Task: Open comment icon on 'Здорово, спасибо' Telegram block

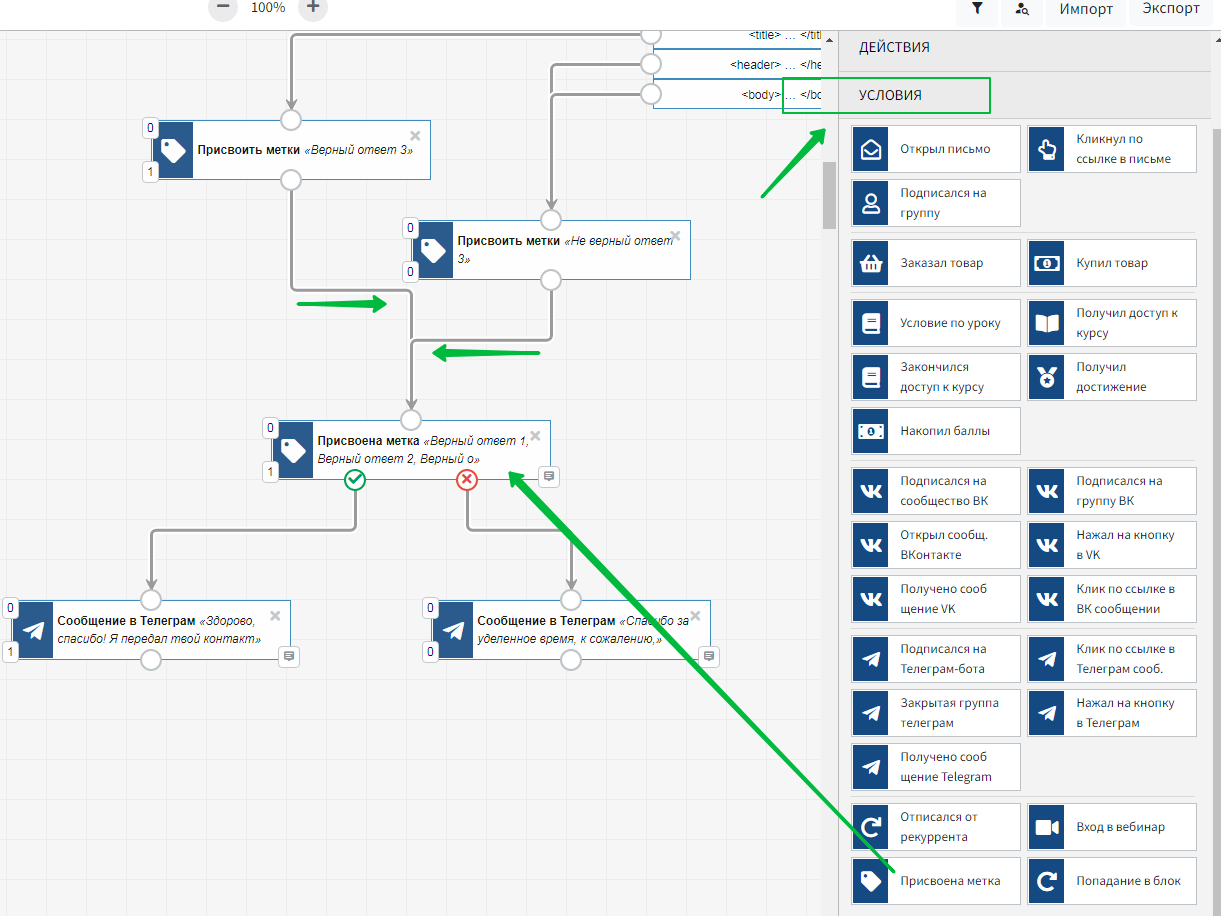Action: click(x=288, y=656)
